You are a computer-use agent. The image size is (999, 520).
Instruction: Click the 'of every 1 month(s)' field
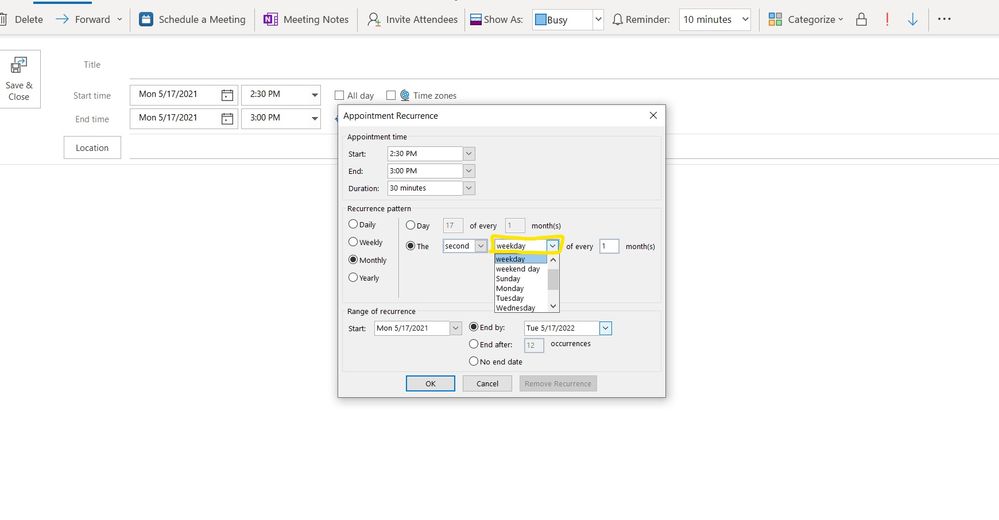coord(609,246)
